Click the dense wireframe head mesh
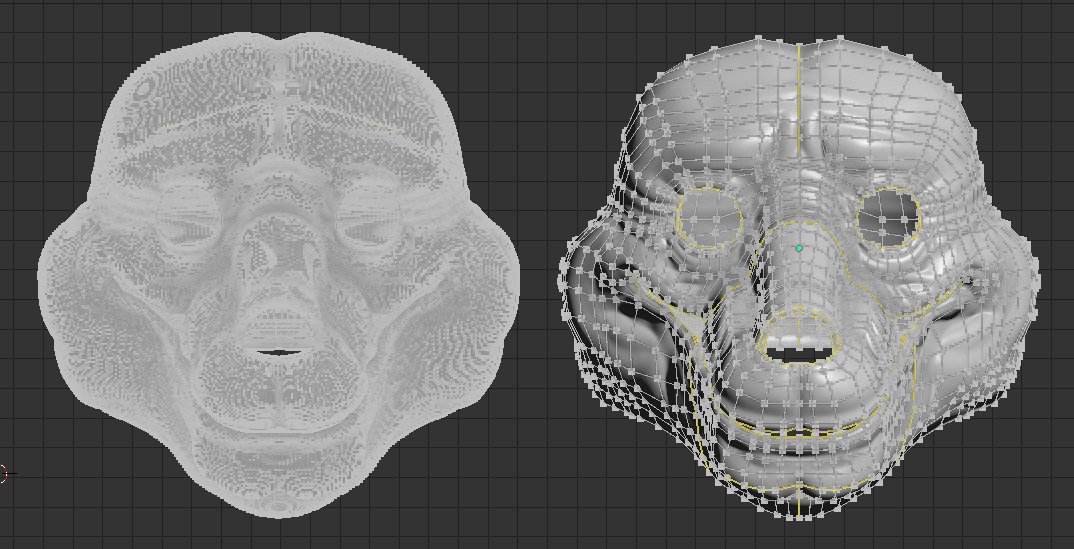Image resolution: width=1074 pixels, height=549 pixels. pos(279,274)
